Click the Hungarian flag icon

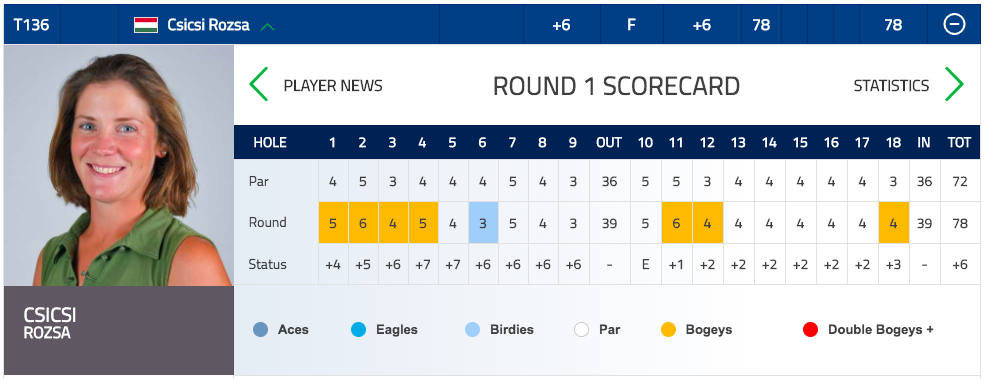coord(146,25)
